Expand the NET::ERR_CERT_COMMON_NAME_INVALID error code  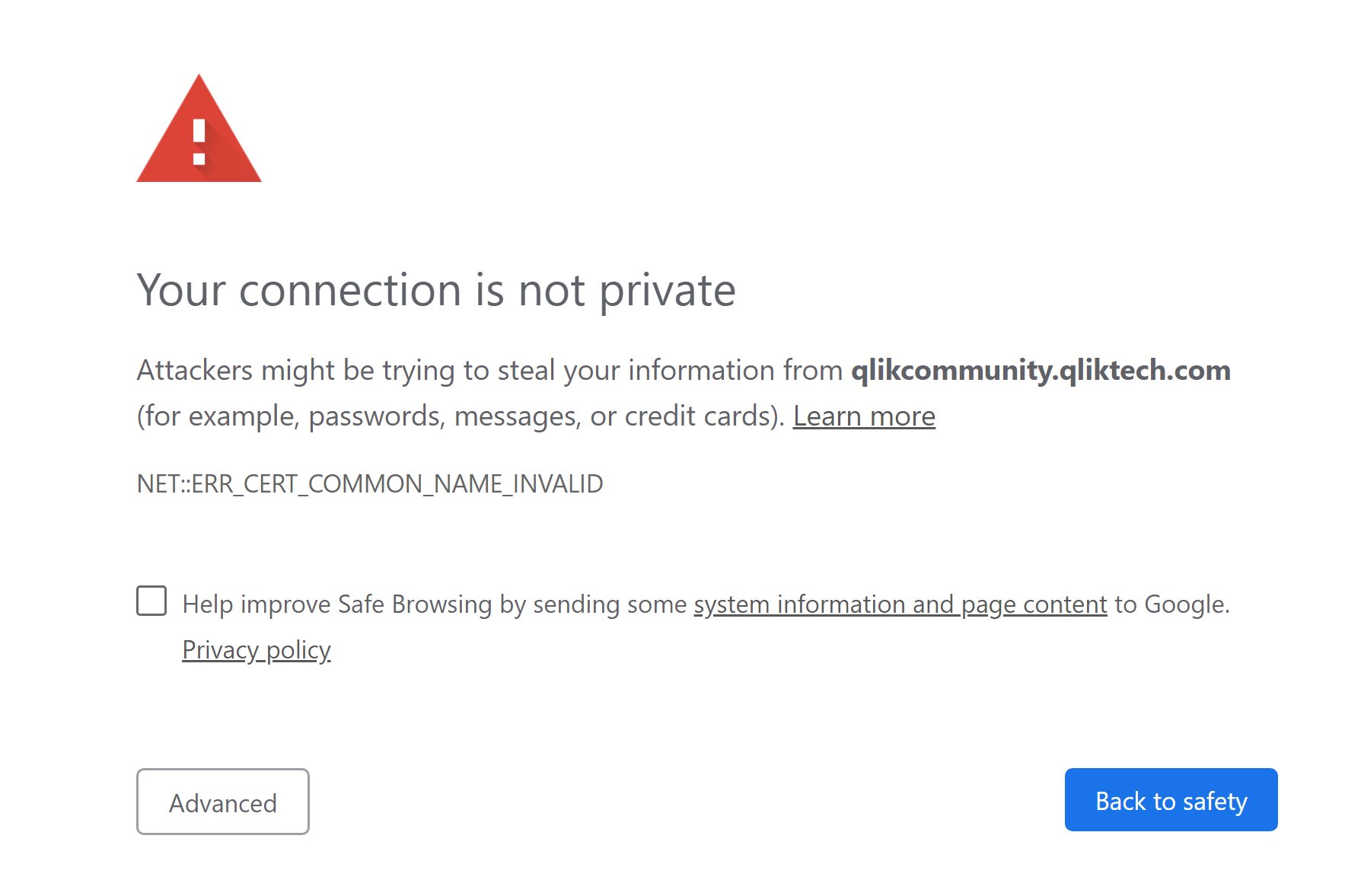(x=370, y=484)
